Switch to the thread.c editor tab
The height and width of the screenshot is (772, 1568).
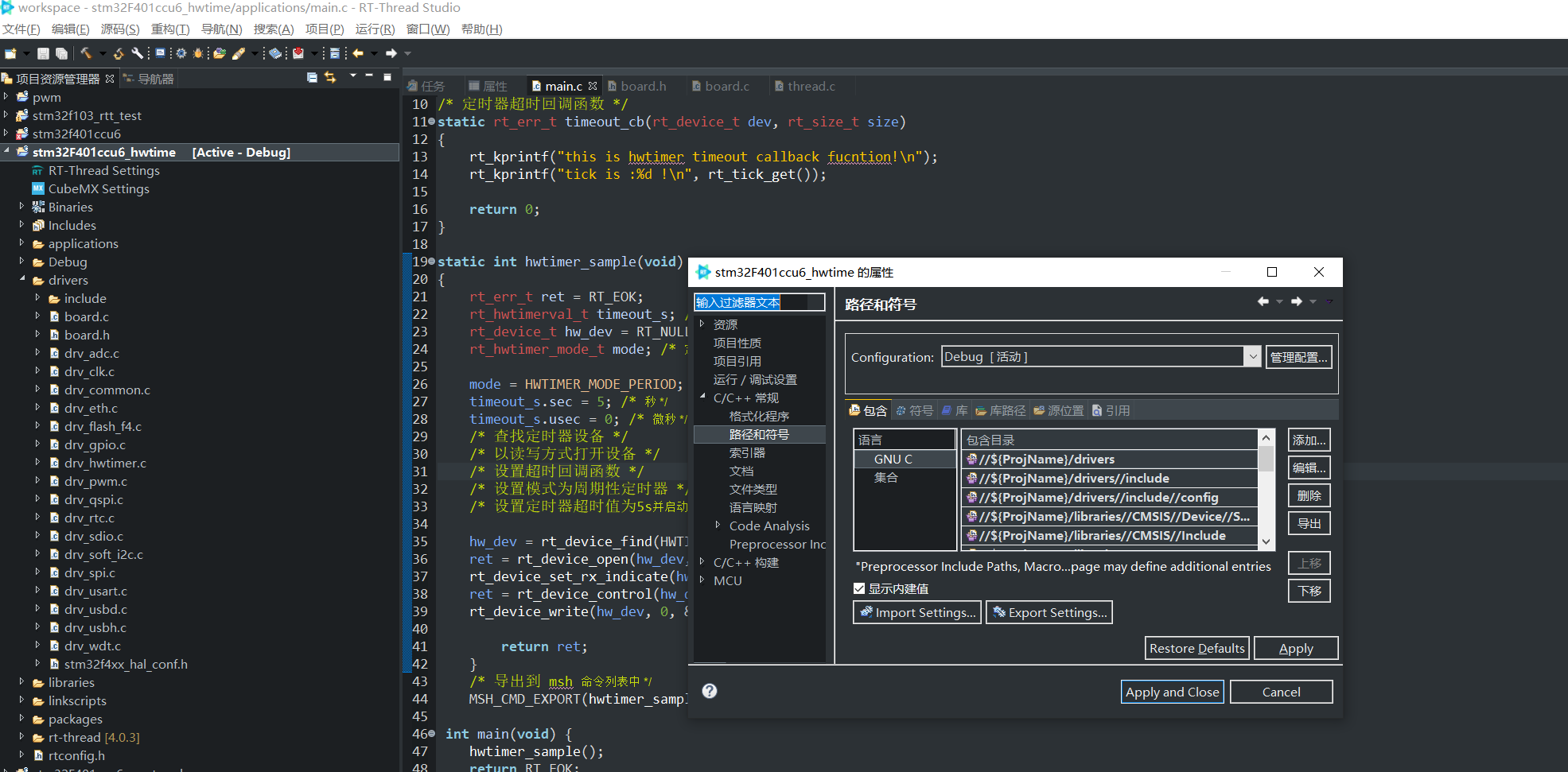(804, 86)
